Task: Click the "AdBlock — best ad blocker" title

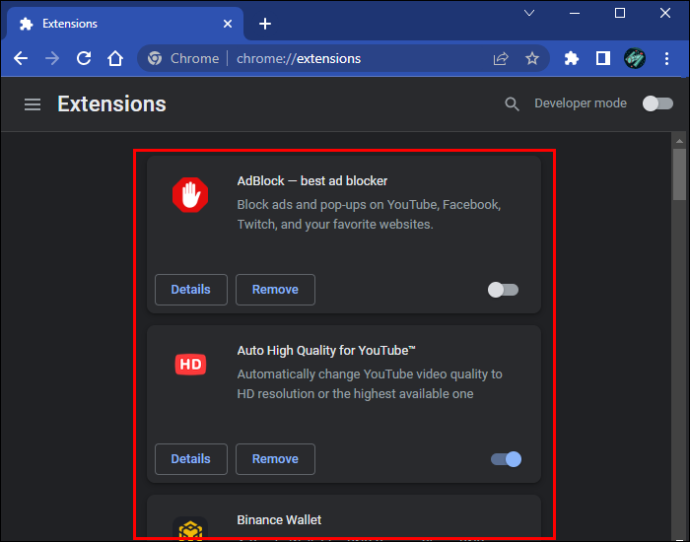Action: pyautogui.click(x=312, y=181)
